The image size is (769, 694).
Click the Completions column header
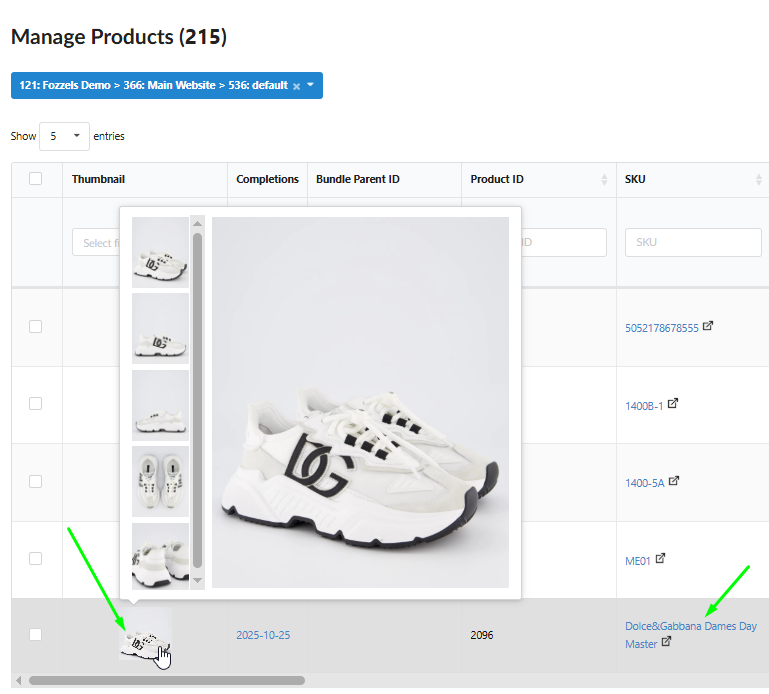267,180
